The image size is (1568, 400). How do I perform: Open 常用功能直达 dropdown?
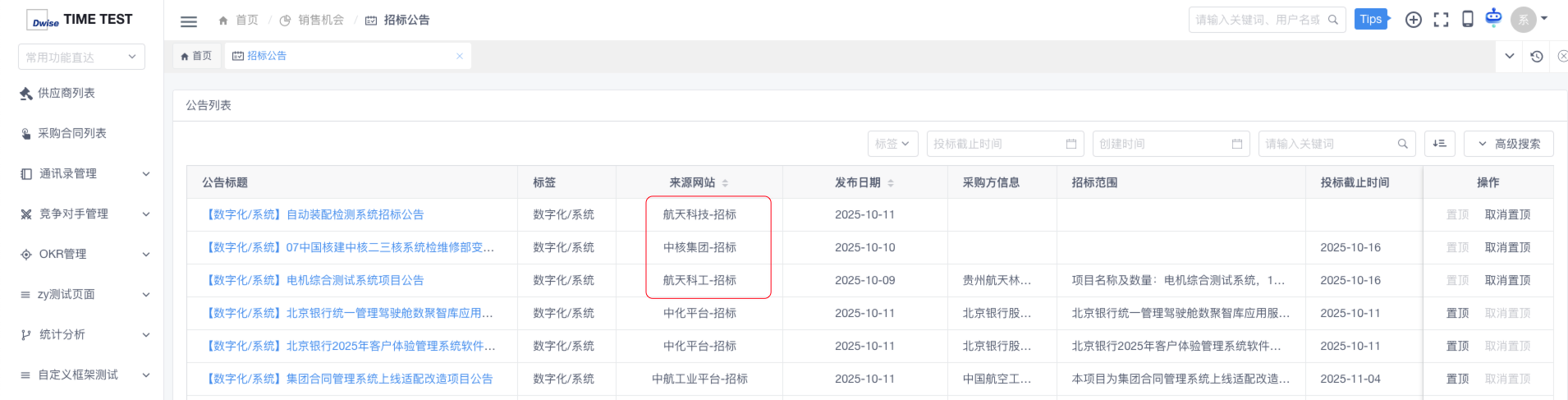(x=81, y=57)
